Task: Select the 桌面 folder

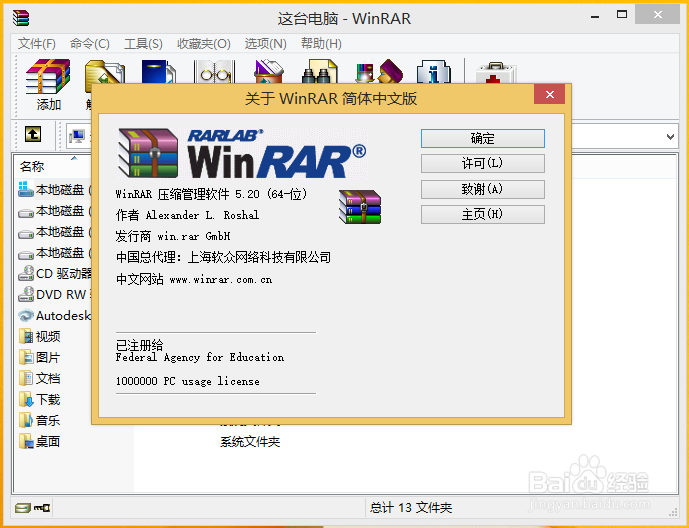Action: pyautogui.click(x=40, y=442)
